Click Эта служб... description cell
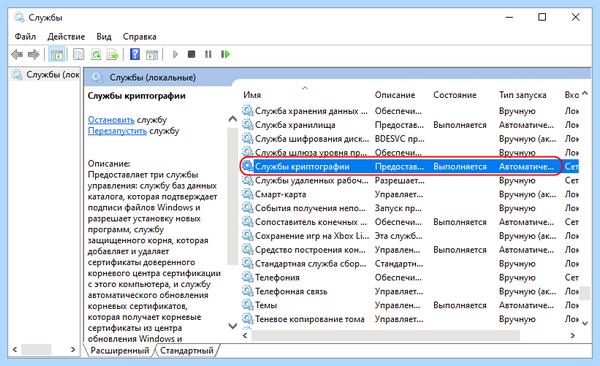 (x=398, y=236)
